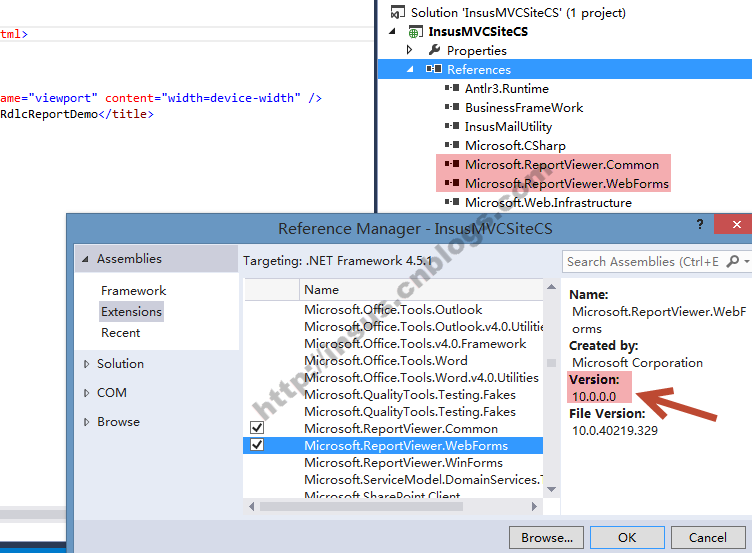Click the vertical scrollbar up arrow in assembly list

pos(552,287)
